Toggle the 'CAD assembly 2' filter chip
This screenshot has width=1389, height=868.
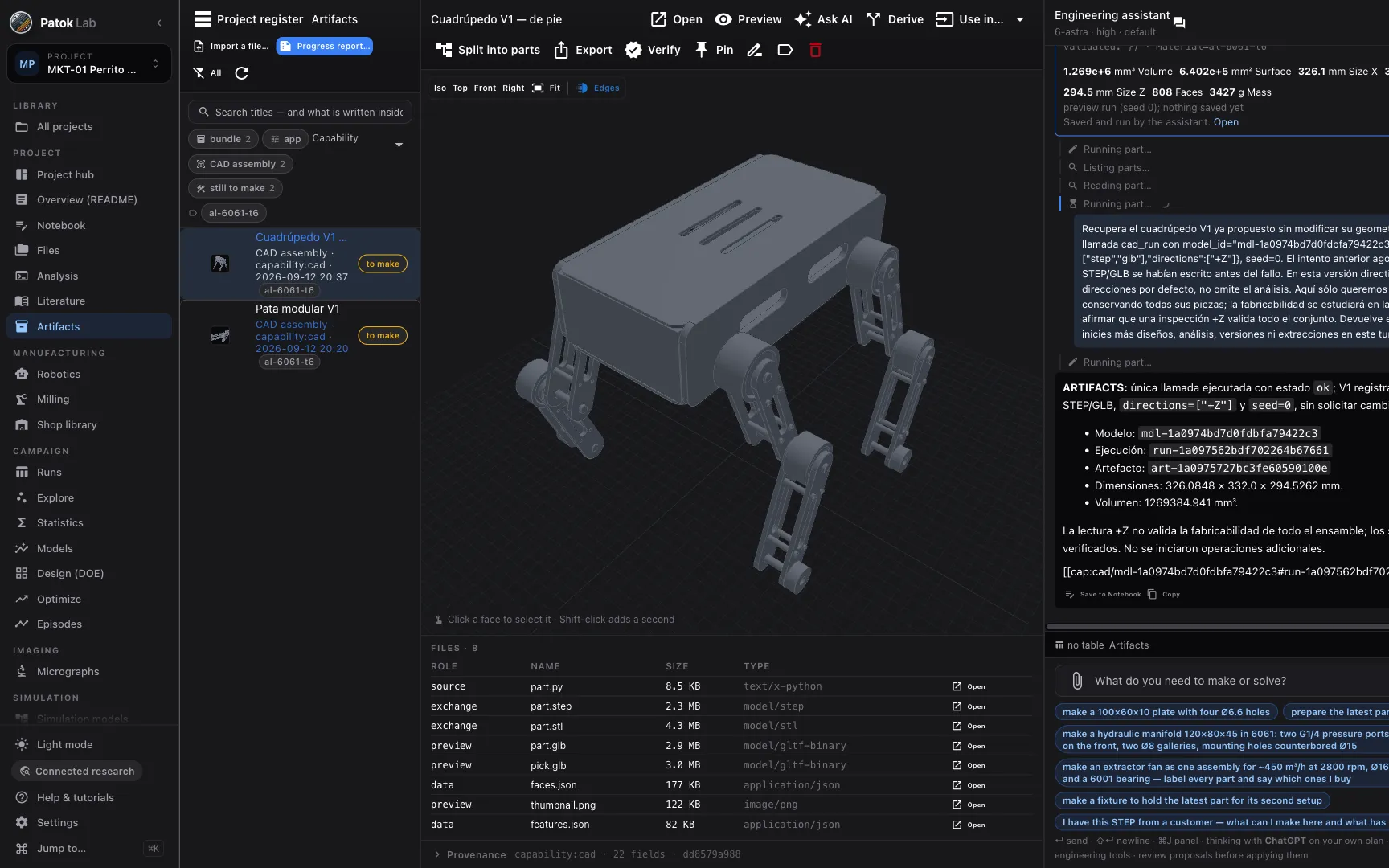click(x=240, y=164)
